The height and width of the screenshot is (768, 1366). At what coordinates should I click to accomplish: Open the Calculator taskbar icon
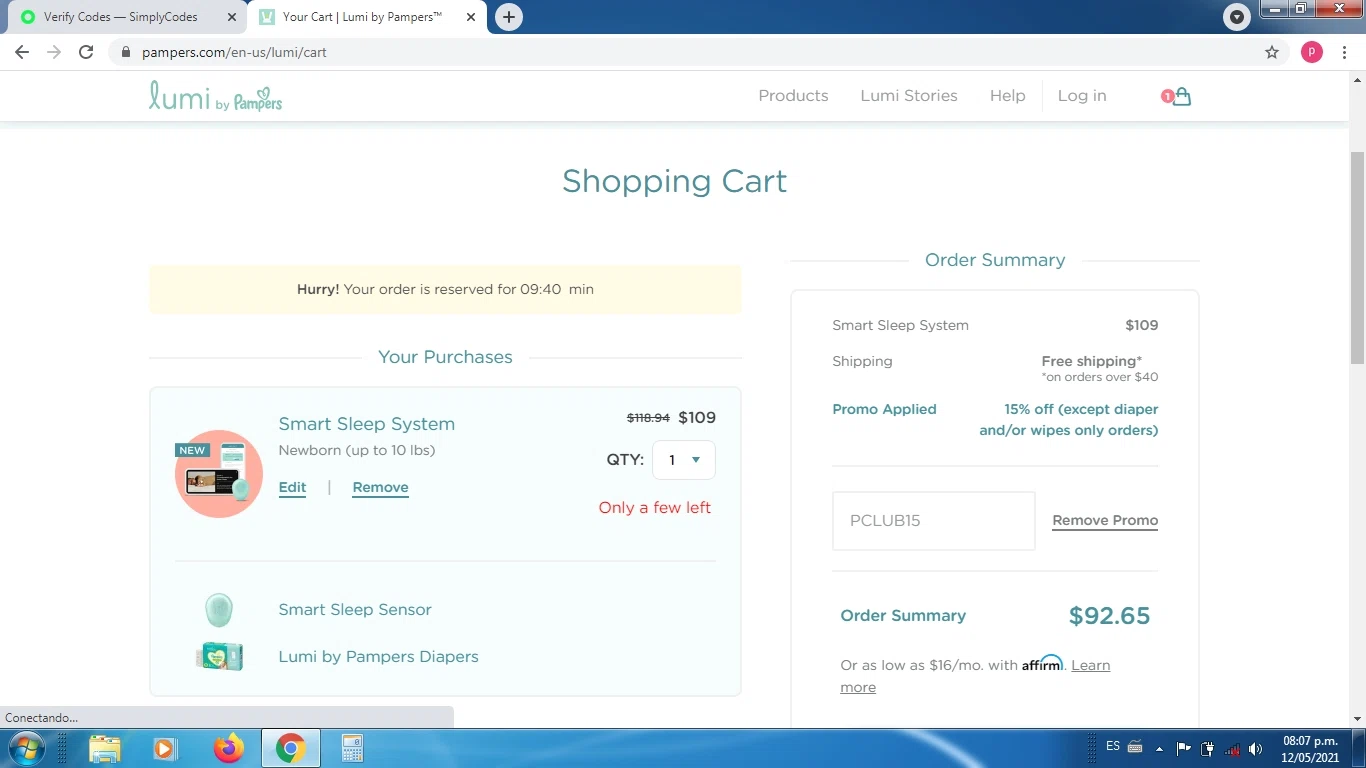[x=352, y=748]
